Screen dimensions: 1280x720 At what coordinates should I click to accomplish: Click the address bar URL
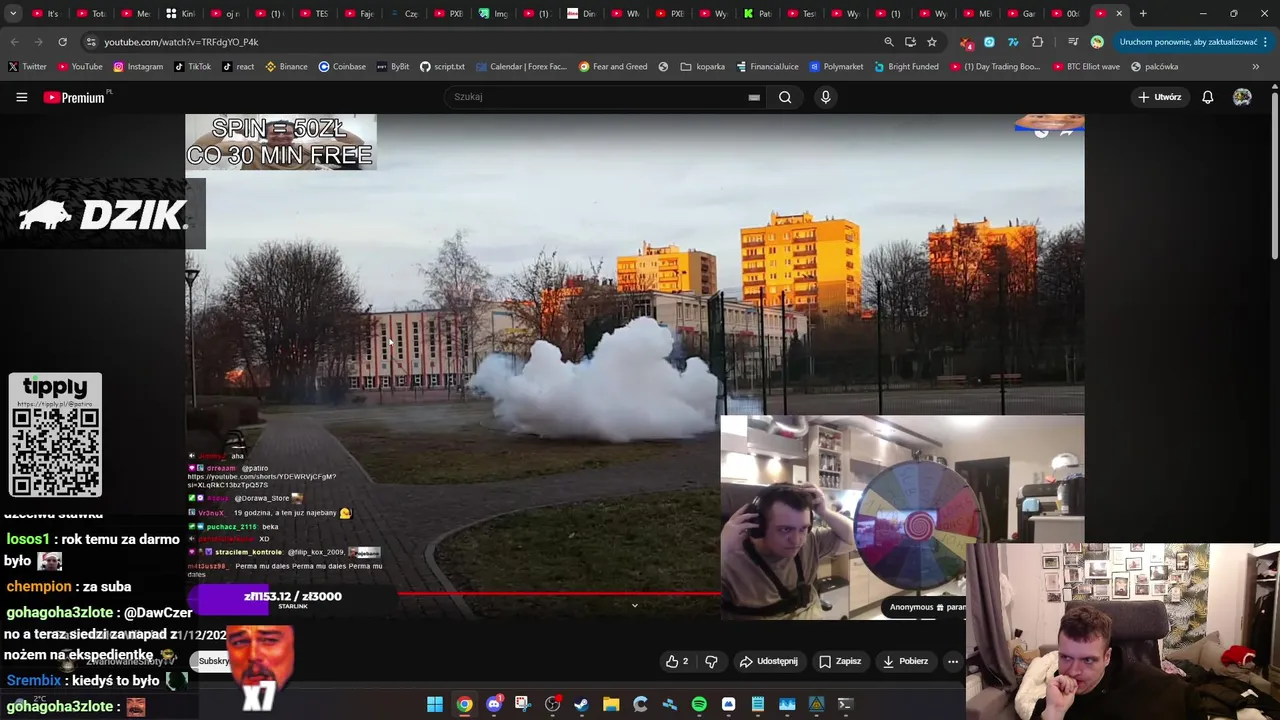pyautogui.click(x=181, y=42)
